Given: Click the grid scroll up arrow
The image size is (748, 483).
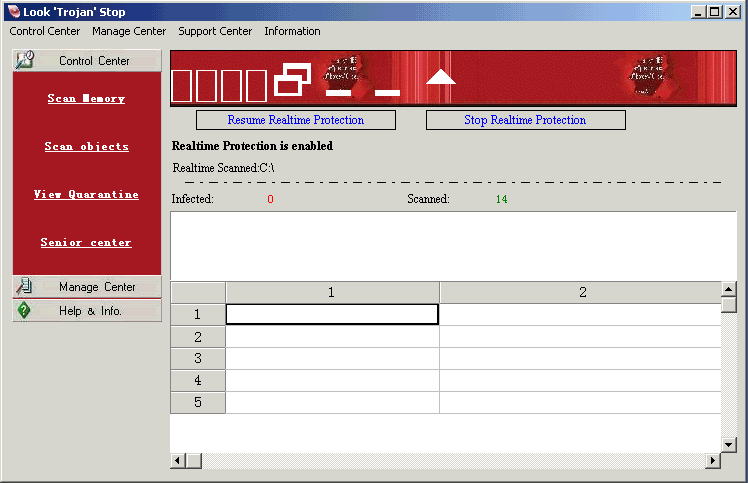Looking at the screenshot, I should coord(728,289).
